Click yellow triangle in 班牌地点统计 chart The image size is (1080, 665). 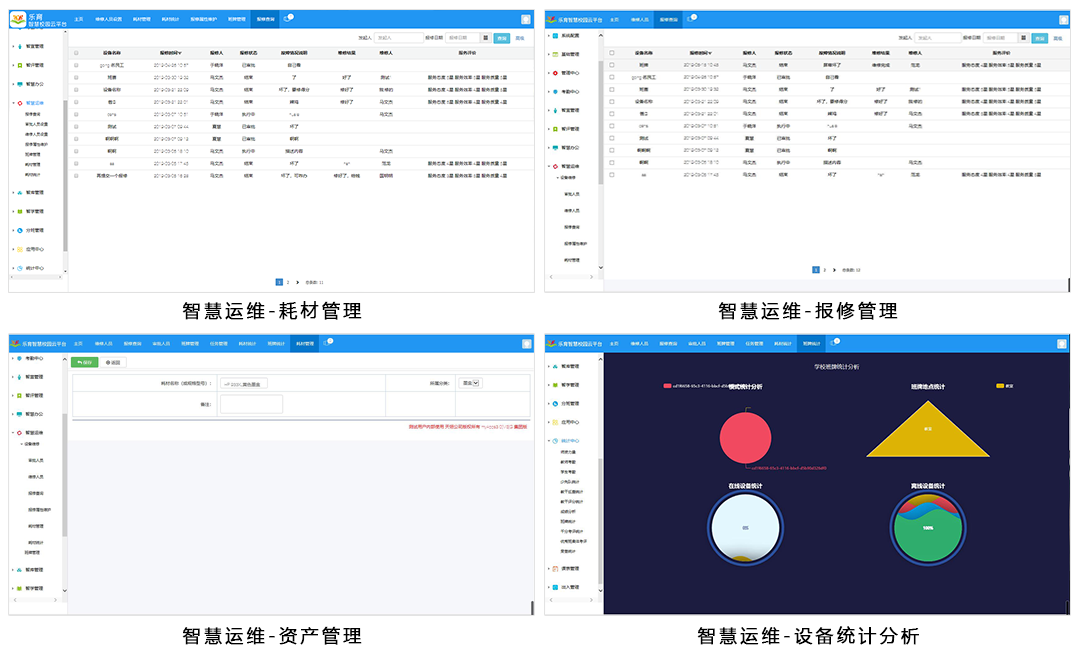(928, 429)
